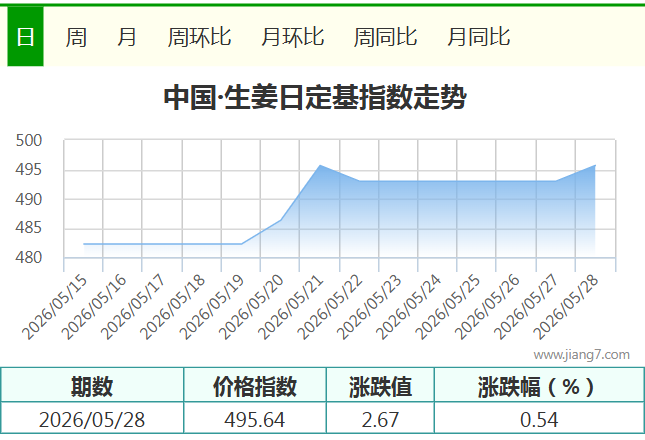The height and width of the screenshot is (440, 645).
Task: Click the 2026/05/28 end point on chart
Action: coord(595,165)
